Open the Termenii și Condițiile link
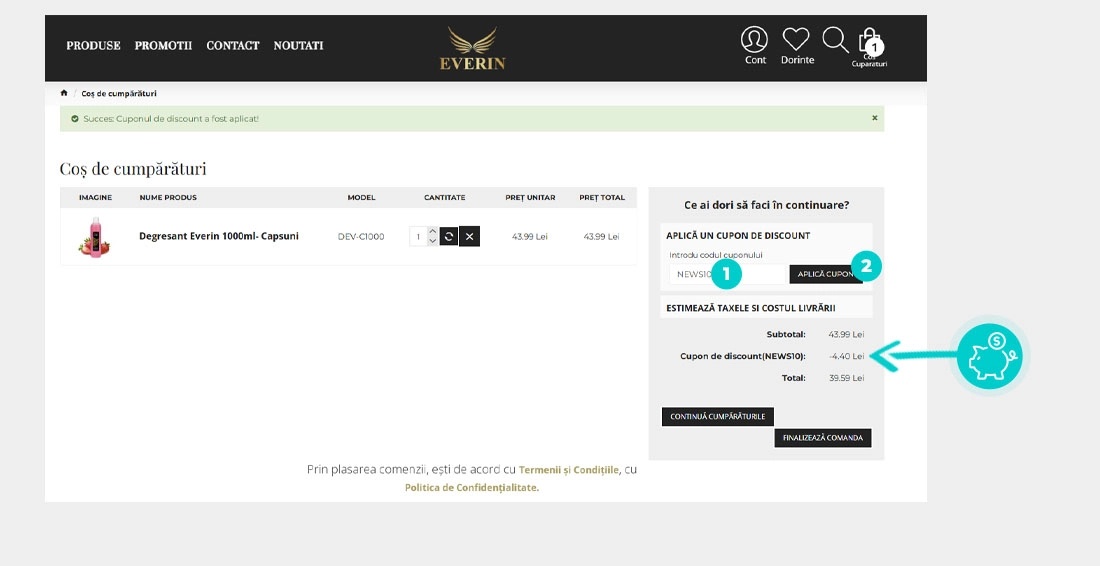The width and height of the screenshot is (1100, 566). click(x=569, y=469)
